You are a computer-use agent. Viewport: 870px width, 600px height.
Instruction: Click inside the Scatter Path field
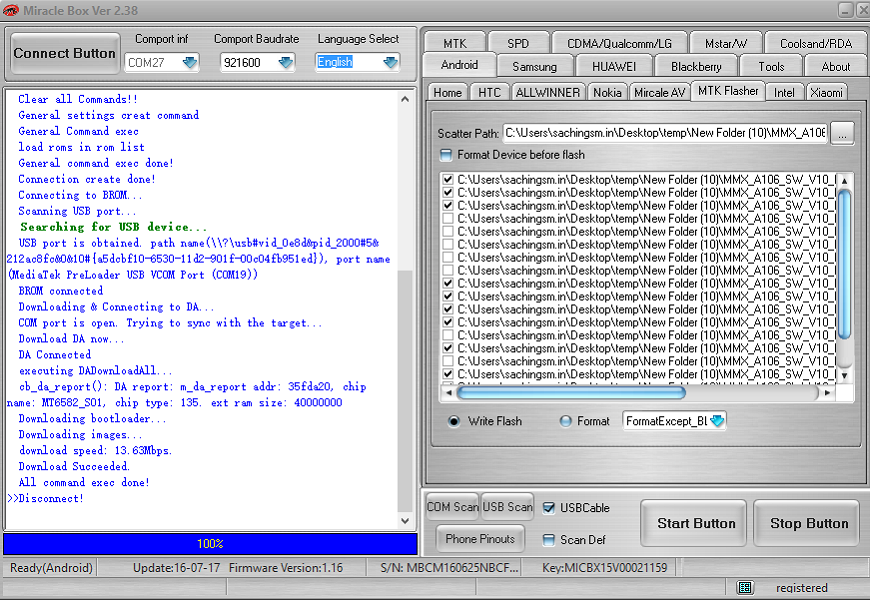[666, 133]
